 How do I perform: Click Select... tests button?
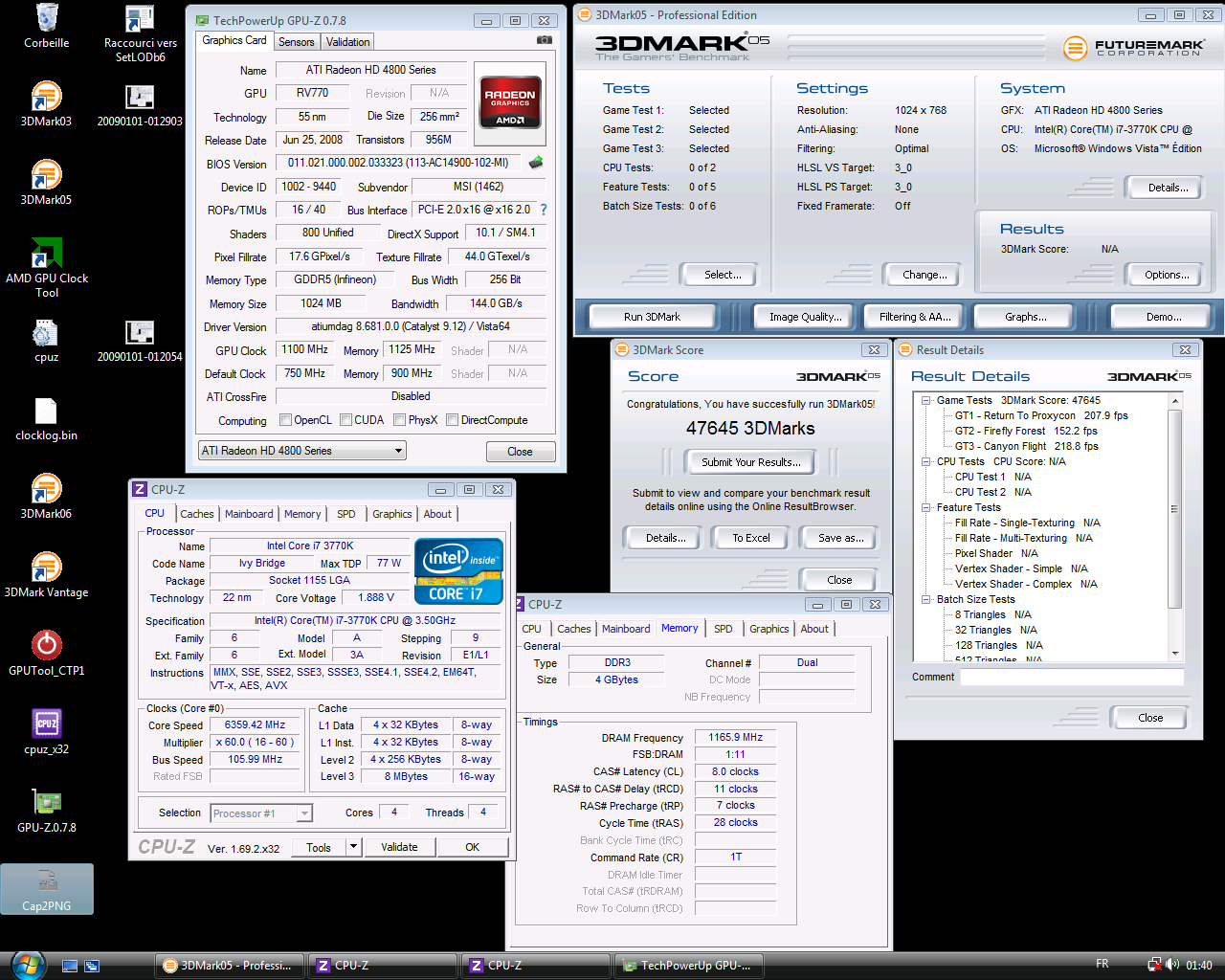[x=723, y=275]
